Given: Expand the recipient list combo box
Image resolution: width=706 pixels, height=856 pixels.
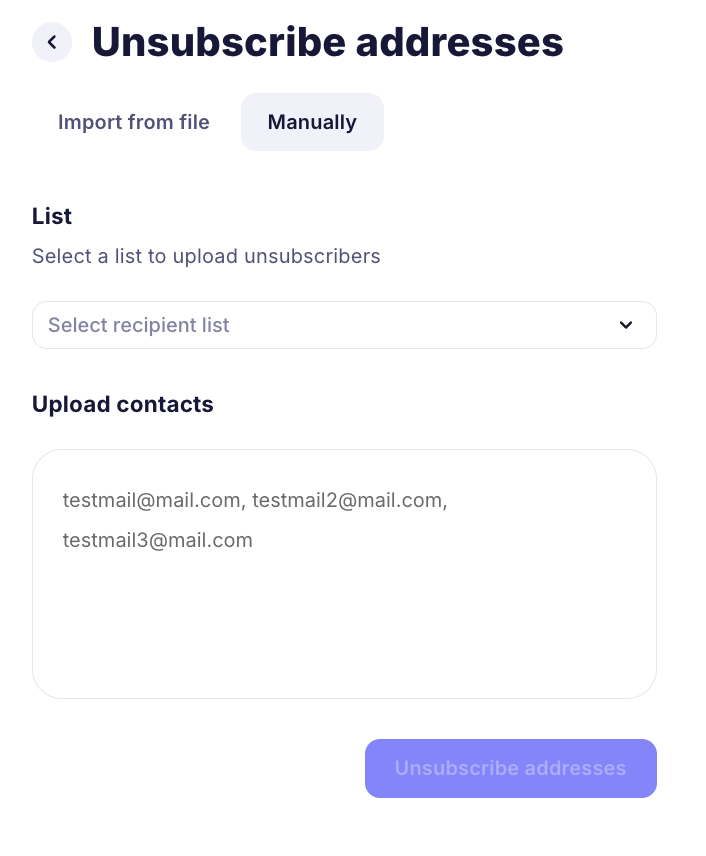Looking at the screenshot, I should 344,325.
